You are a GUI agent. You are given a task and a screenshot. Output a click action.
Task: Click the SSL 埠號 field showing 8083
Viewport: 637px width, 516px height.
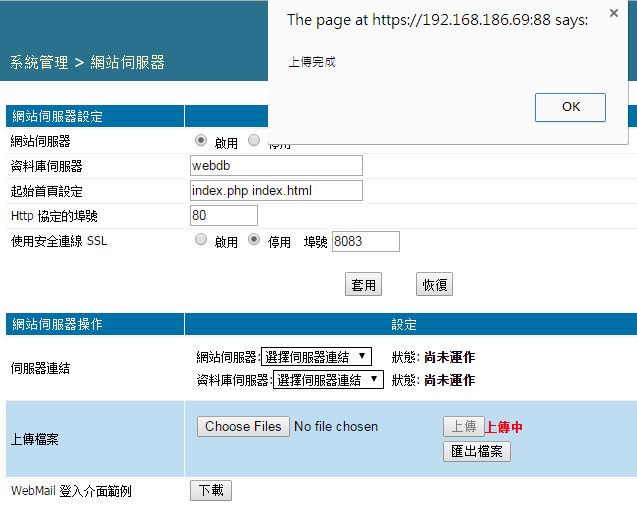click(365, 241)
